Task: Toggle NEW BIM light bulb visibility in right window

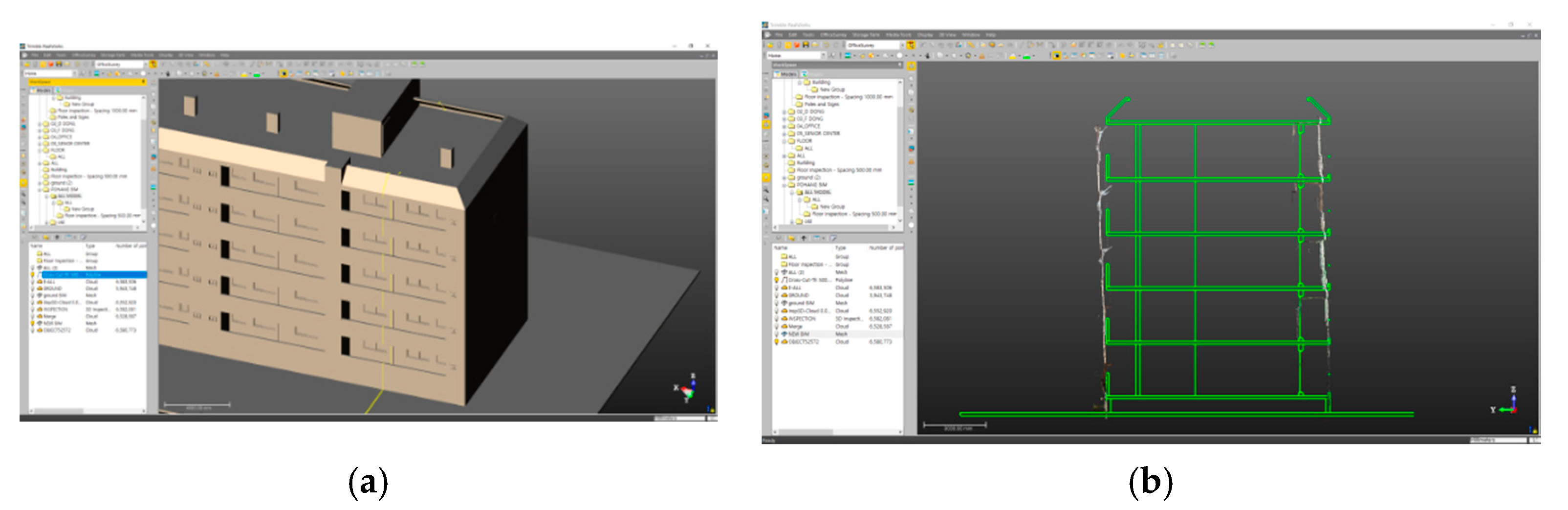Action: pyautogui.click(x=777, y=334)
